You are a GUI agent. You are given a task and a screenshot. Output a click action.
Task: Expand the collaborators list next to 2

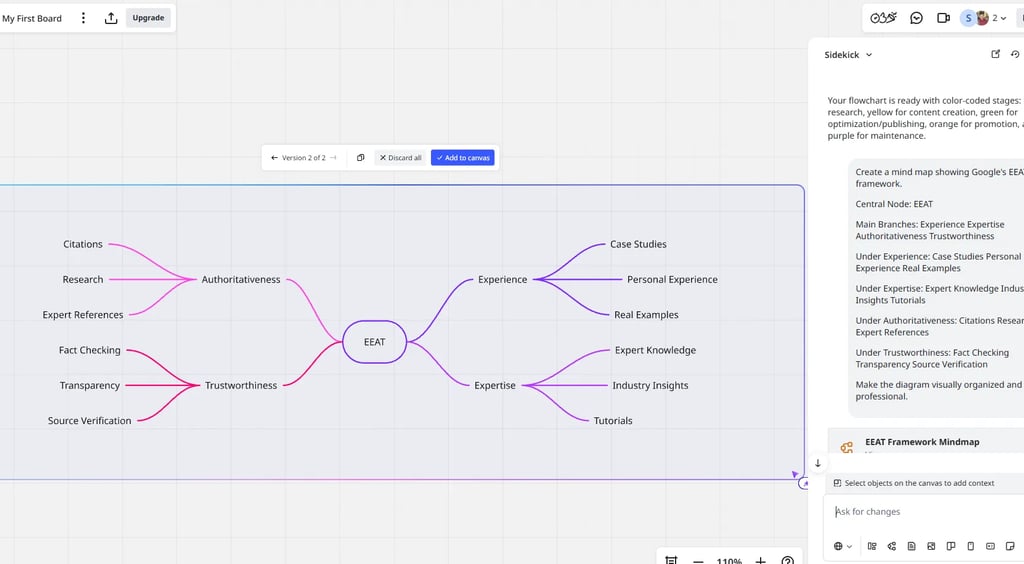1003,18
